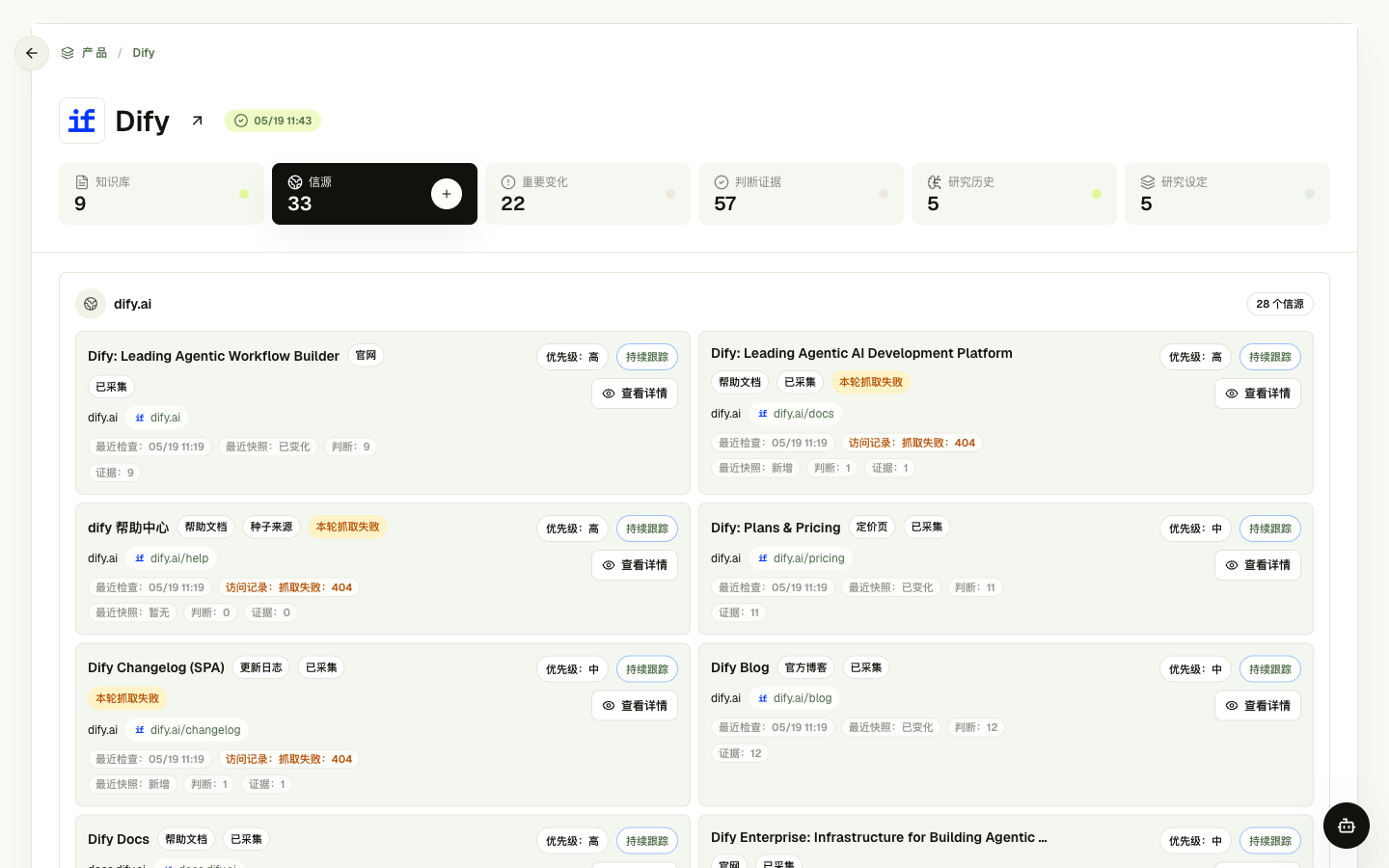Click the Dify breadcrumb item
Screen dimensions: 1389x868
144,53
